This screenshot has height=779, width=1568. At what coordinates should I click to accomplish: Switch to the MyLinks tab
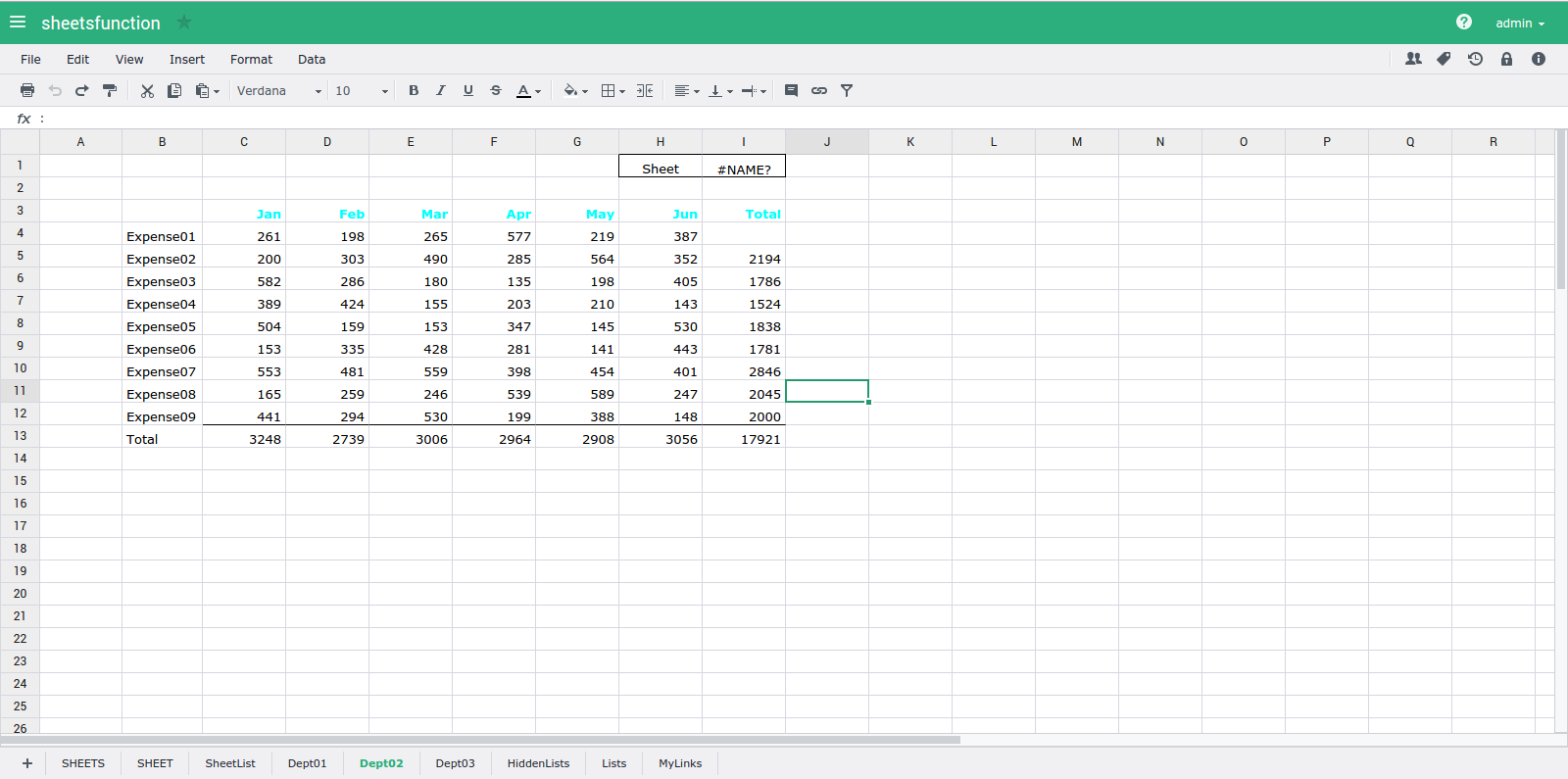[x=680, y=763]
